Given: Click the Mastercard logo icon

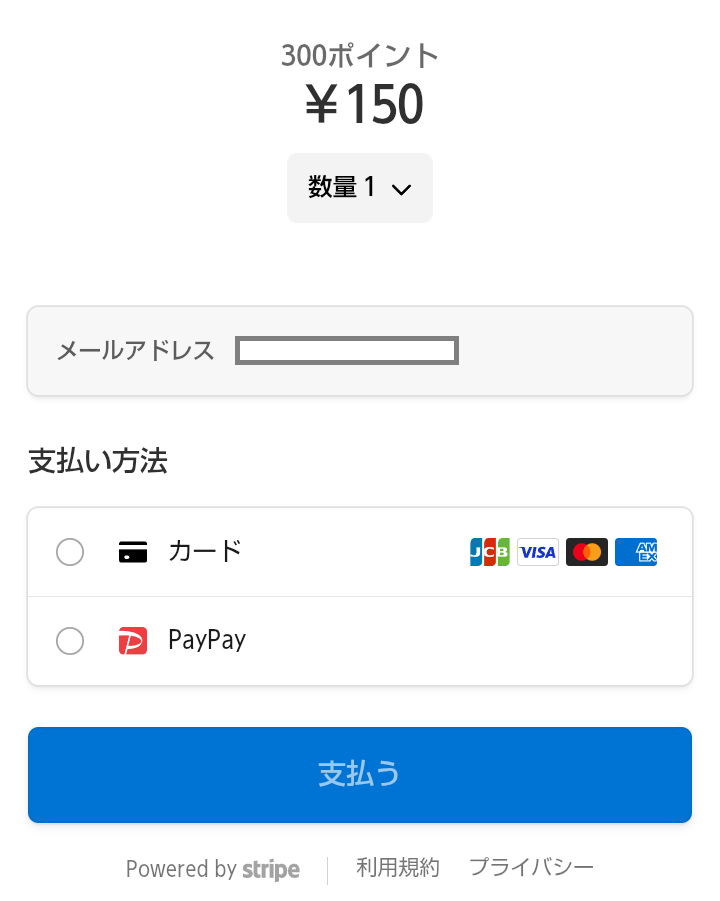Looking at the screenshot, I should click(587, 552).
